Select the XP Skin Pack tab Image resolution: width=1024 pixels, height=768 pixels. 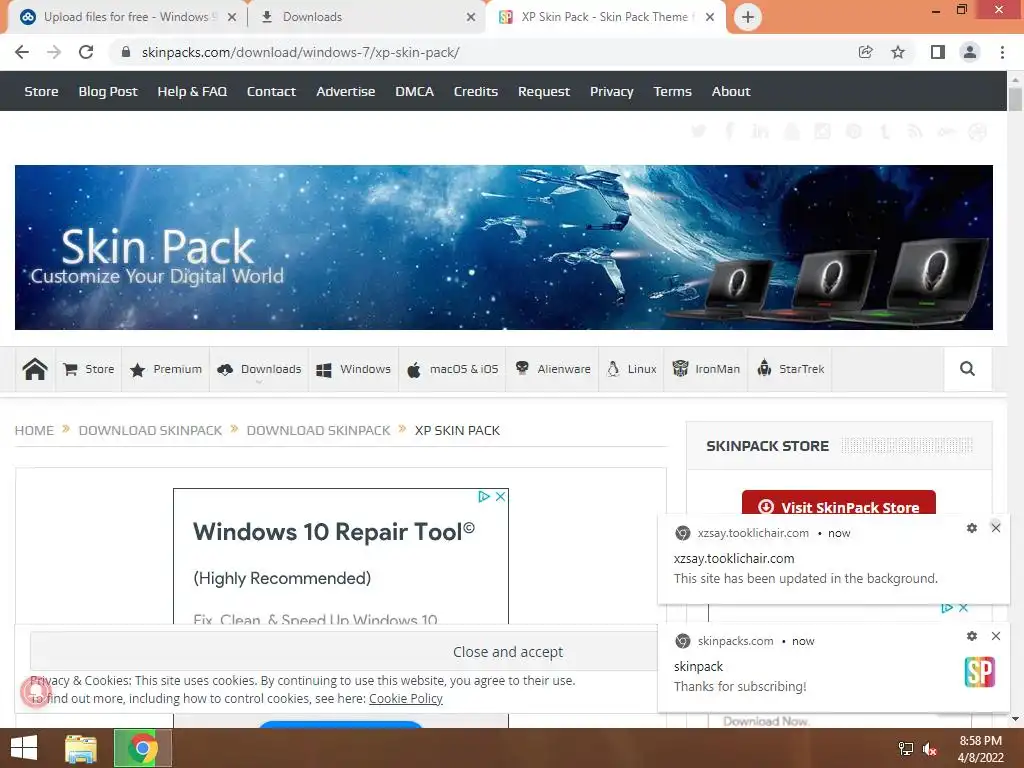pyautogui.click(x=605, y=17)
